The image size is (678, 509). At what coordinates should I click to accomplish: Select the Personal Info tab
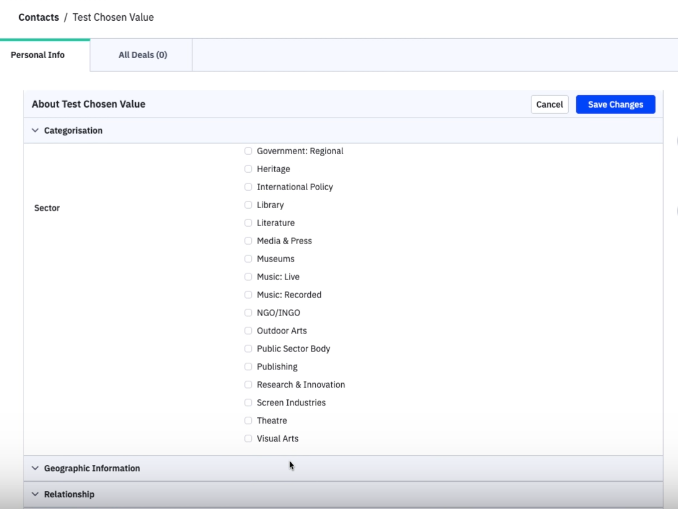(38, 55)
